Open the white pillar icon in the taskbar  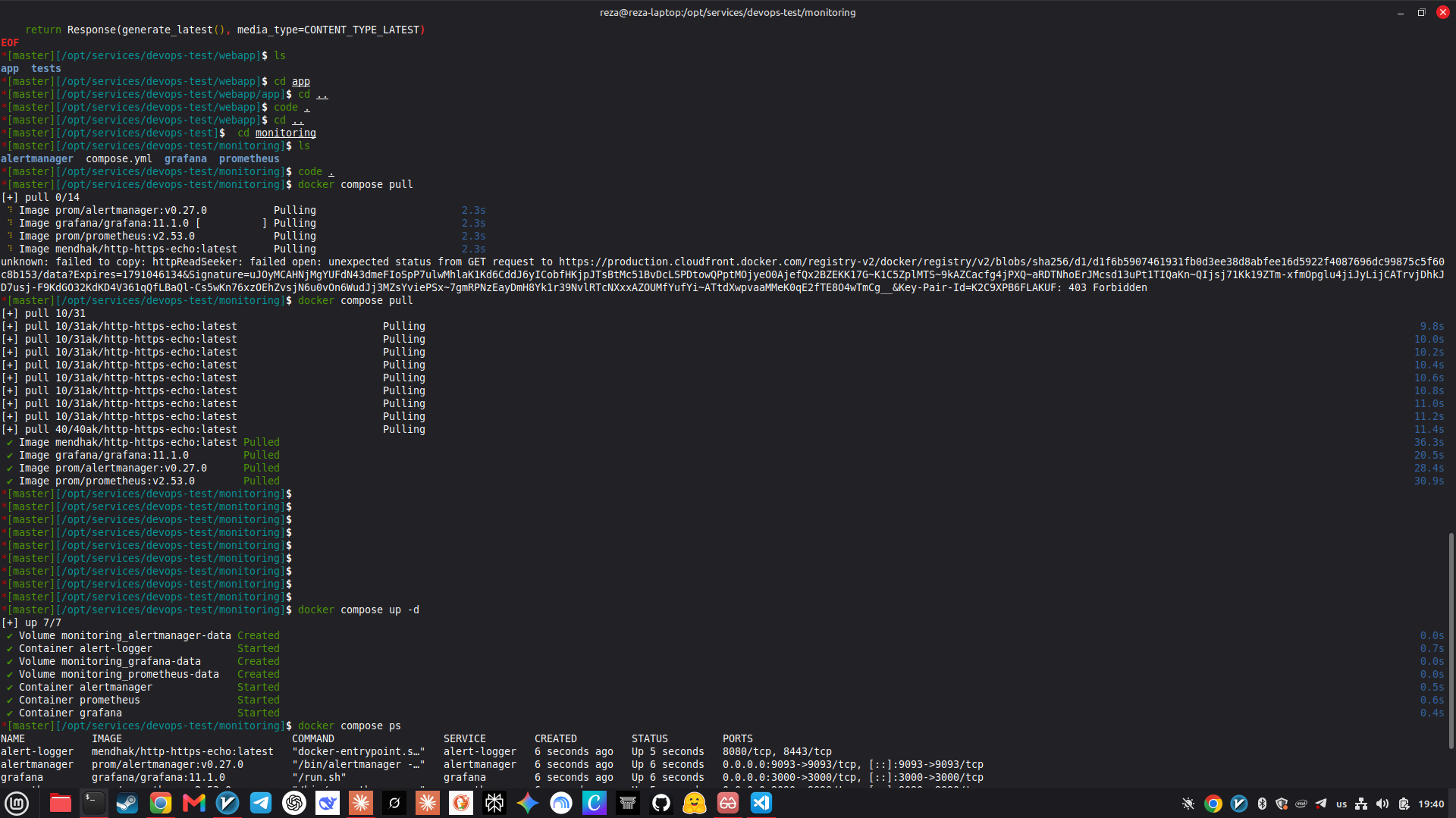[628, 803]
